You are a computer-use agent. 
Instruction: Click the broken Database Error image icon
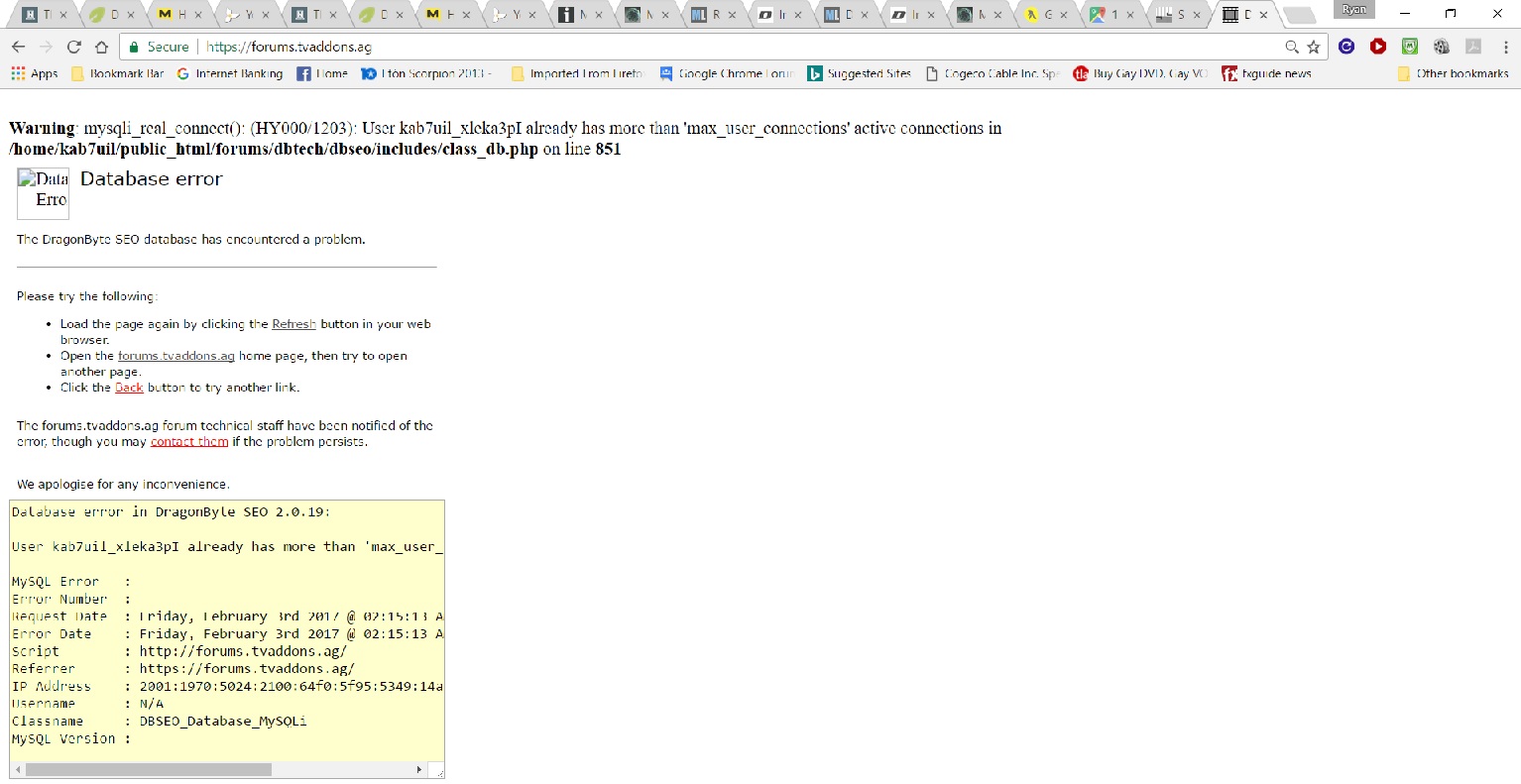point(43,192)
